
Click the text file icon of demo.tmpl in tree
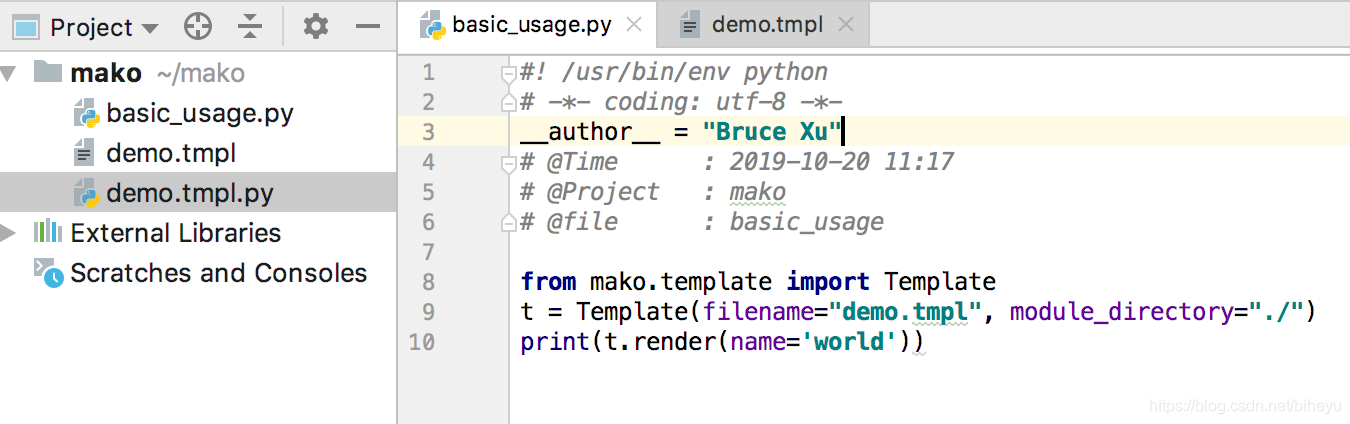(x=85, y=153)
